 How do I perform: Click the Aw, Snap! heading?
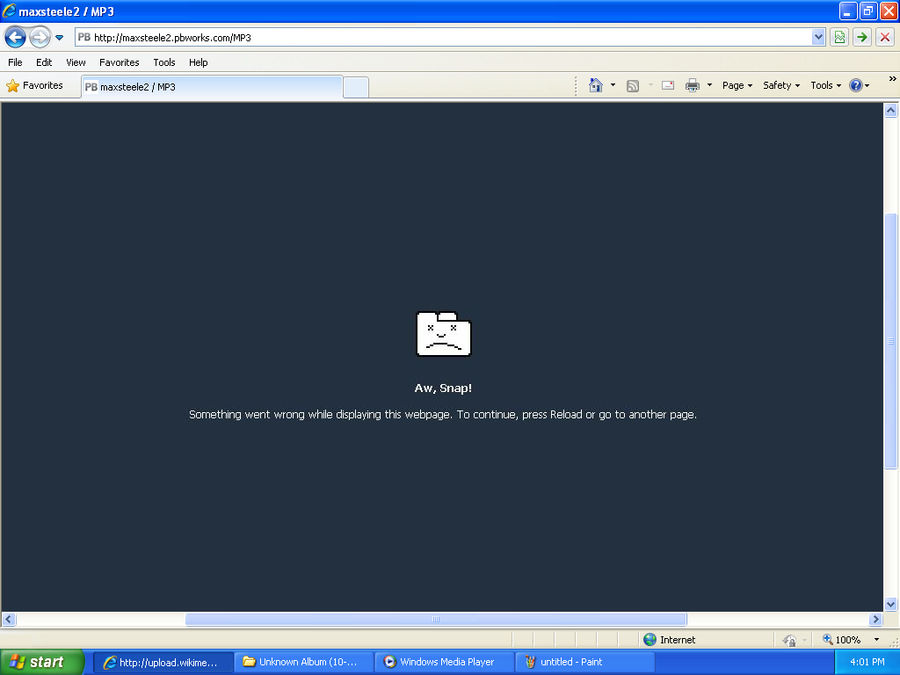click(443, 388)
